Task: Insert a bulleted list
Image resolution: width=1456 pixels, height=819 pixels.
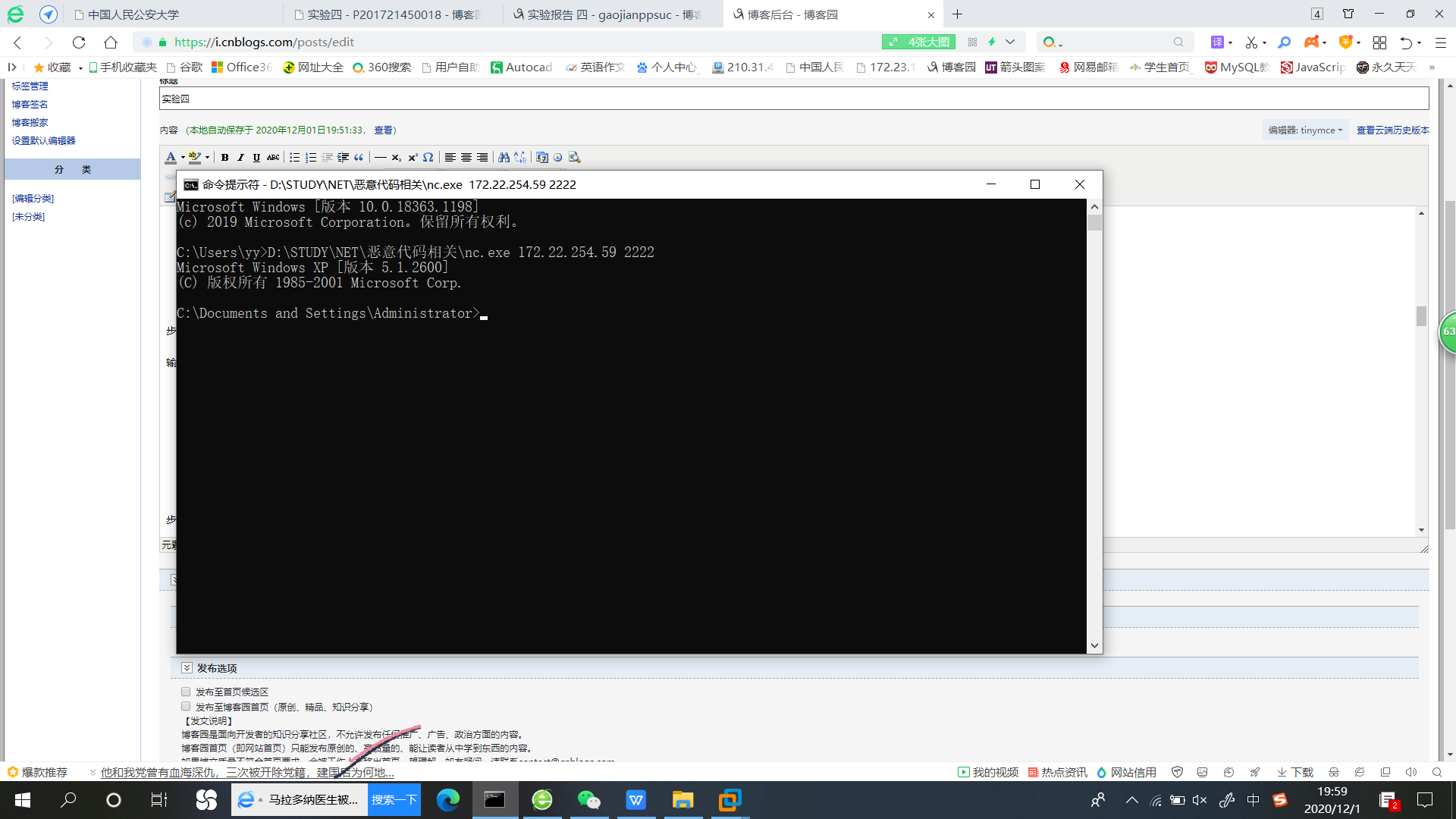Action: (295, 158)
